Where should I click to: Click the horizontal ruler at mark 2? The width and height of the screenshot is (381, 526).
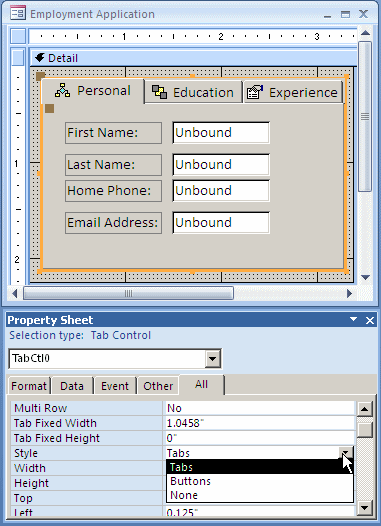(x=220, y=36)
